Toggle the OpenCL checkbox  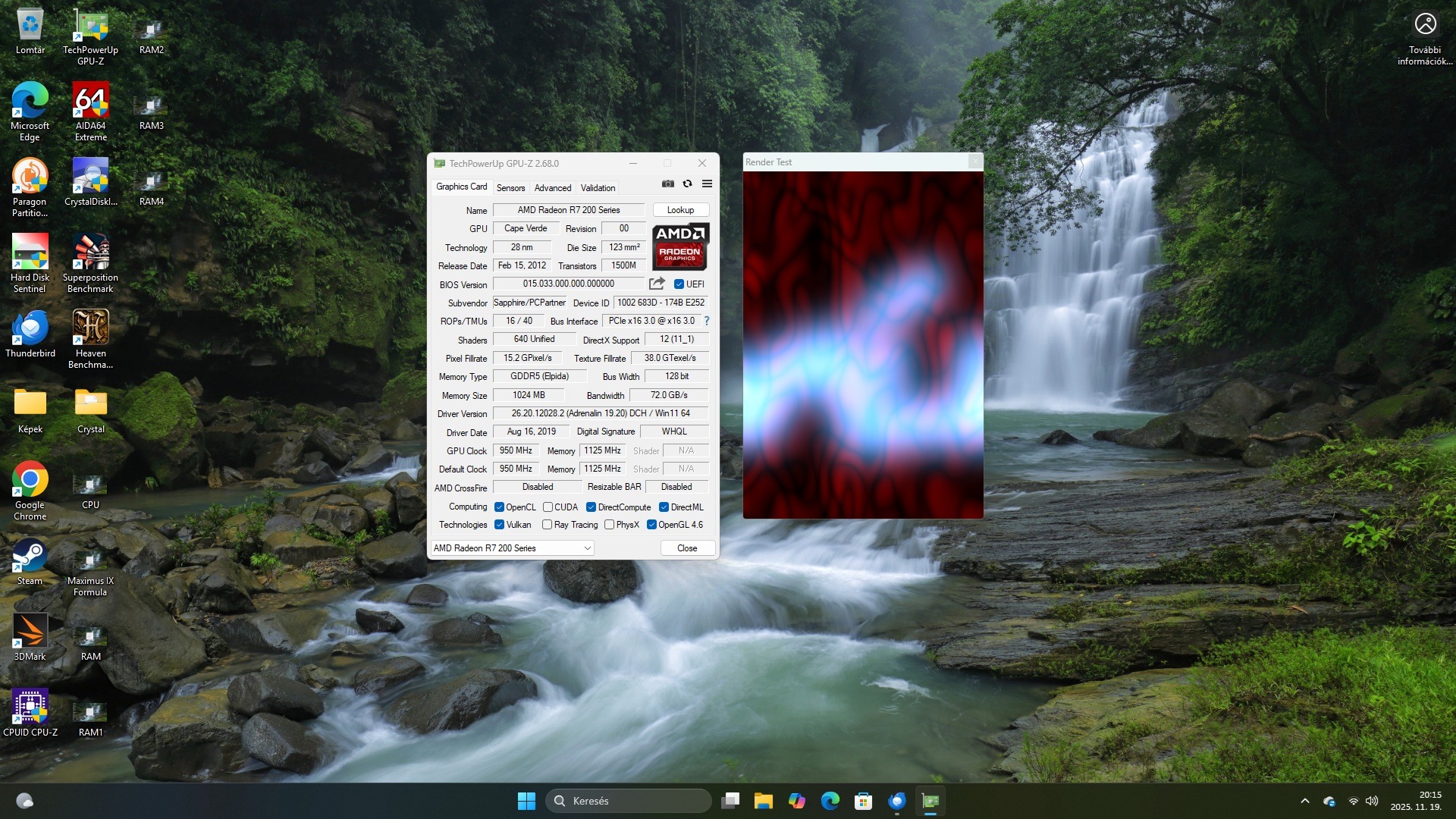[499, 507]
